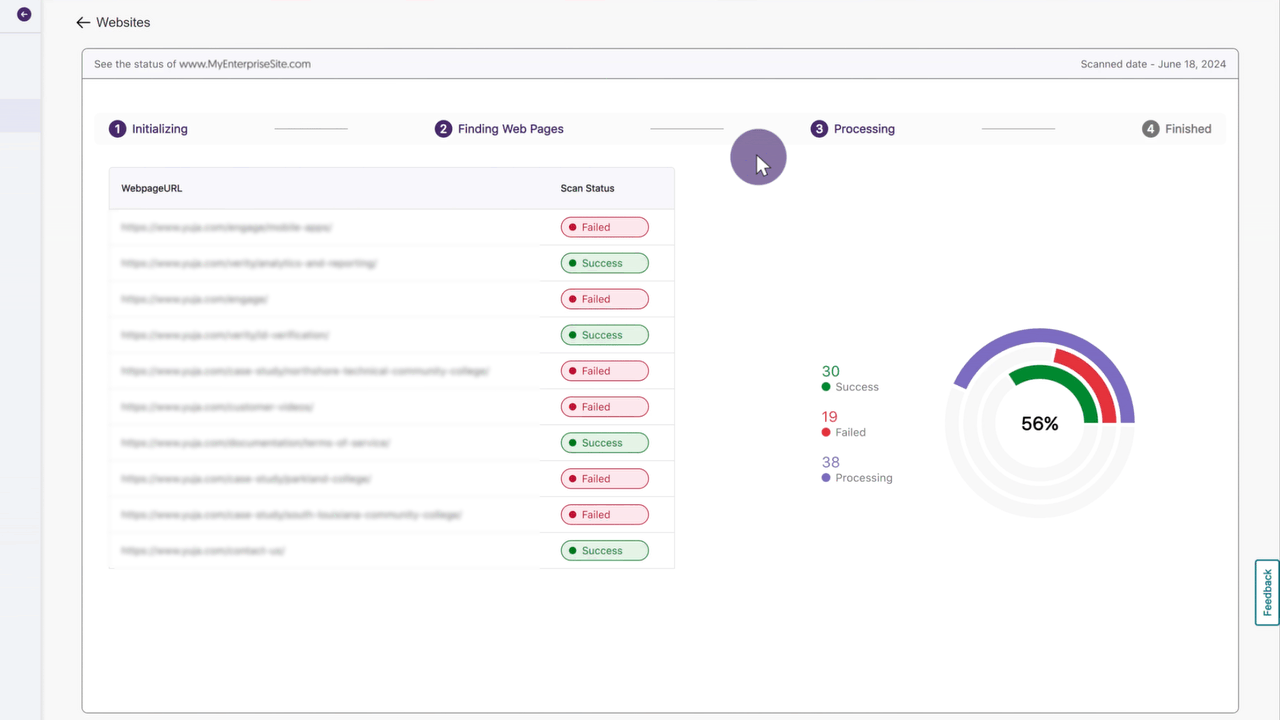Image resolution: width=1280 pixels, height=720 pixels.
Task: Collapse the sidebar with the purple arrow icon
Action: [24, 15]
